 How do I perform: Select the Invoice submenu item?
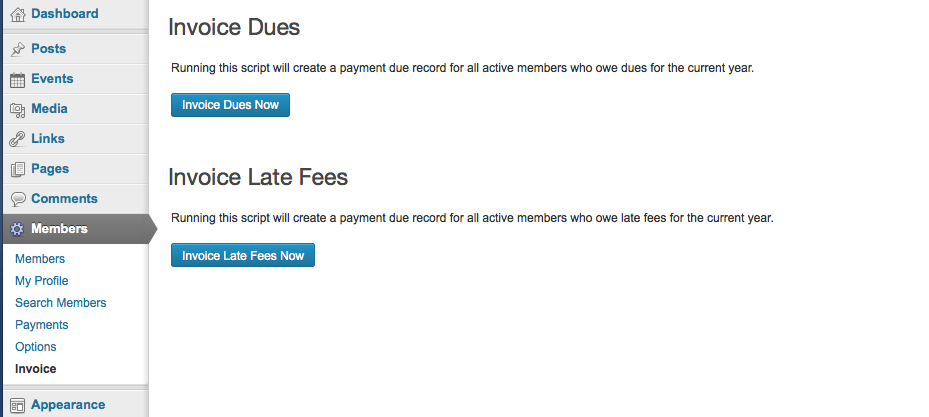(36, 369)
